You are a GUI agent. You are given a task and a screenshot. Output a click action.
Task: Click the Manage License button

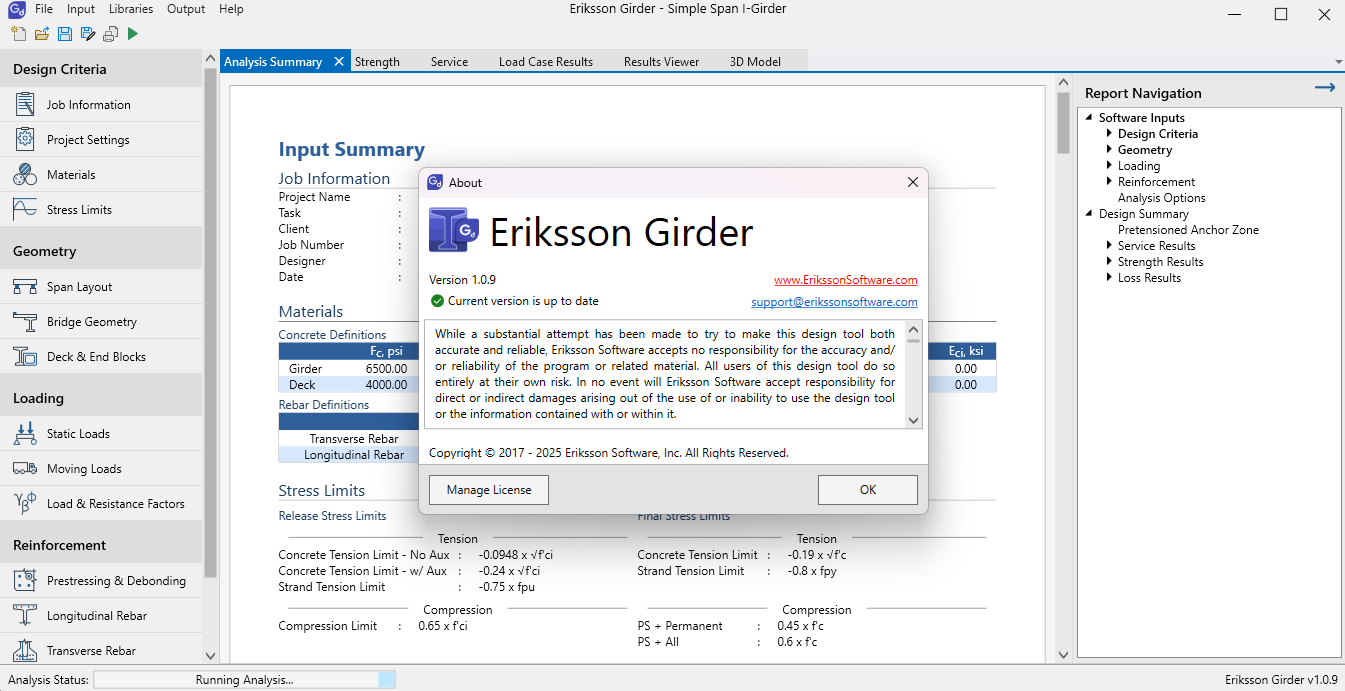(x=489, y=490)
